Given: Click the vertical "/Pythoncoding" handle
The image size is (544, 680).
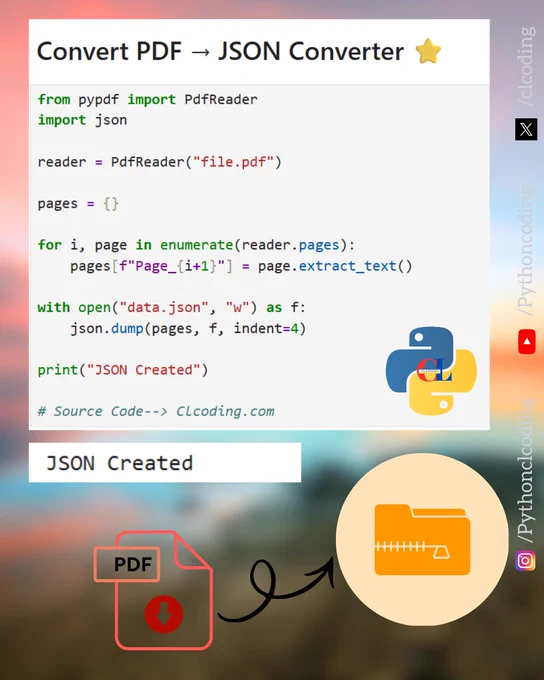Looking at the screenshot, I should click(526, 252).
